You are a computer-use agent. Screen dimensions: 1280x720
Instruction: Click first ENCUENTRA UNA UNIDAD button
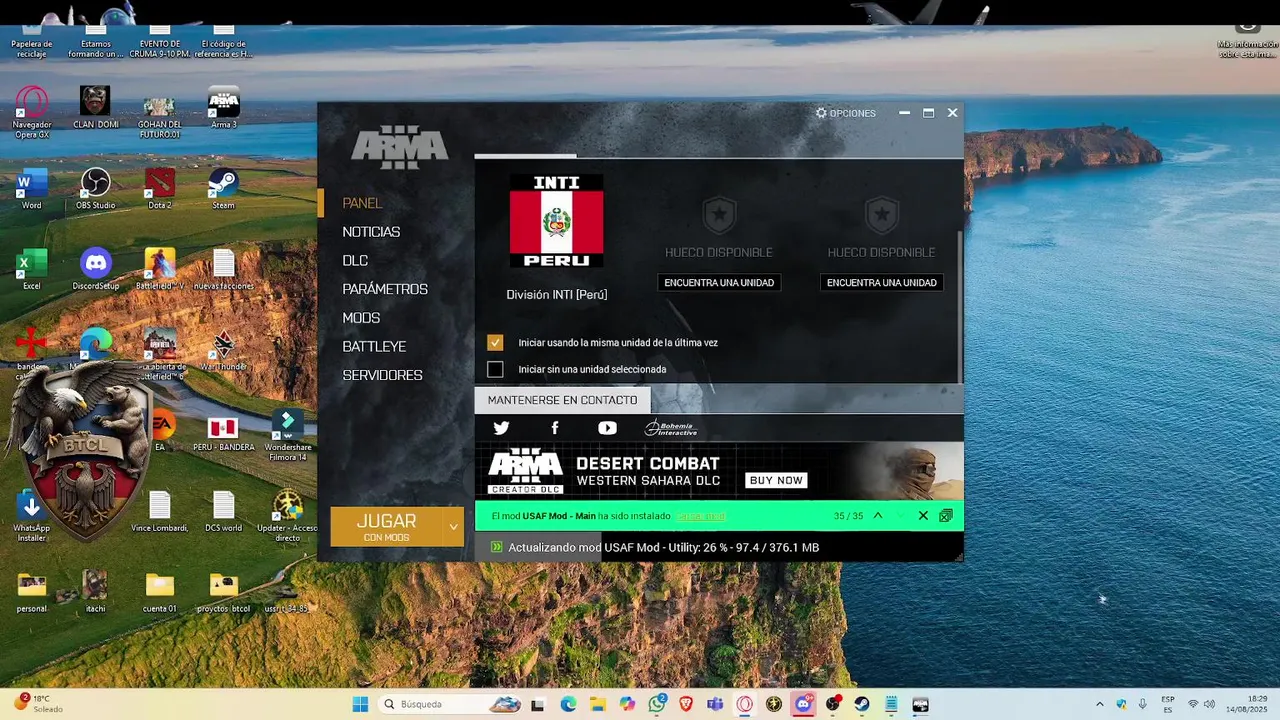719,283
